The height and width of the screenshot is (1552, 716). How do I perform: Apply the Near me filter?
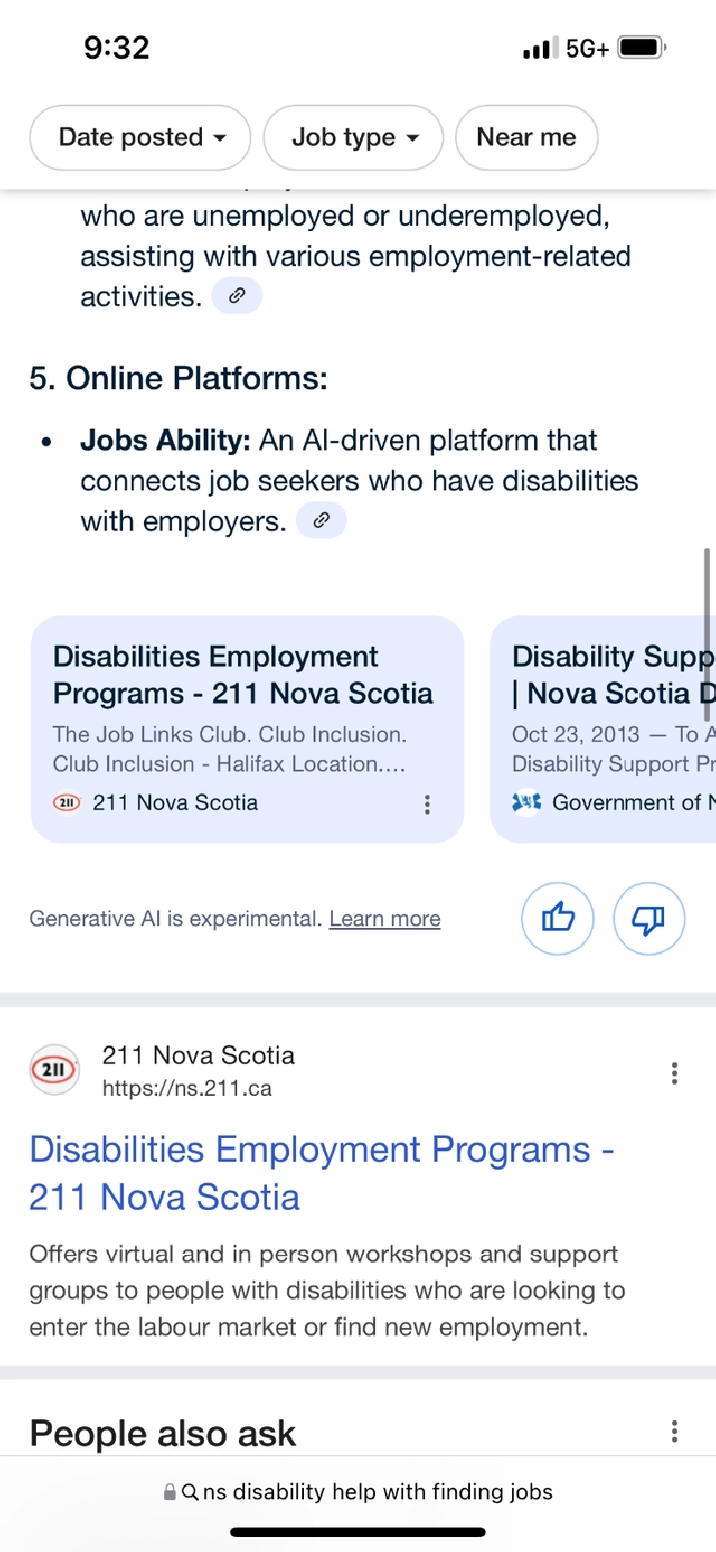[526, 137]
